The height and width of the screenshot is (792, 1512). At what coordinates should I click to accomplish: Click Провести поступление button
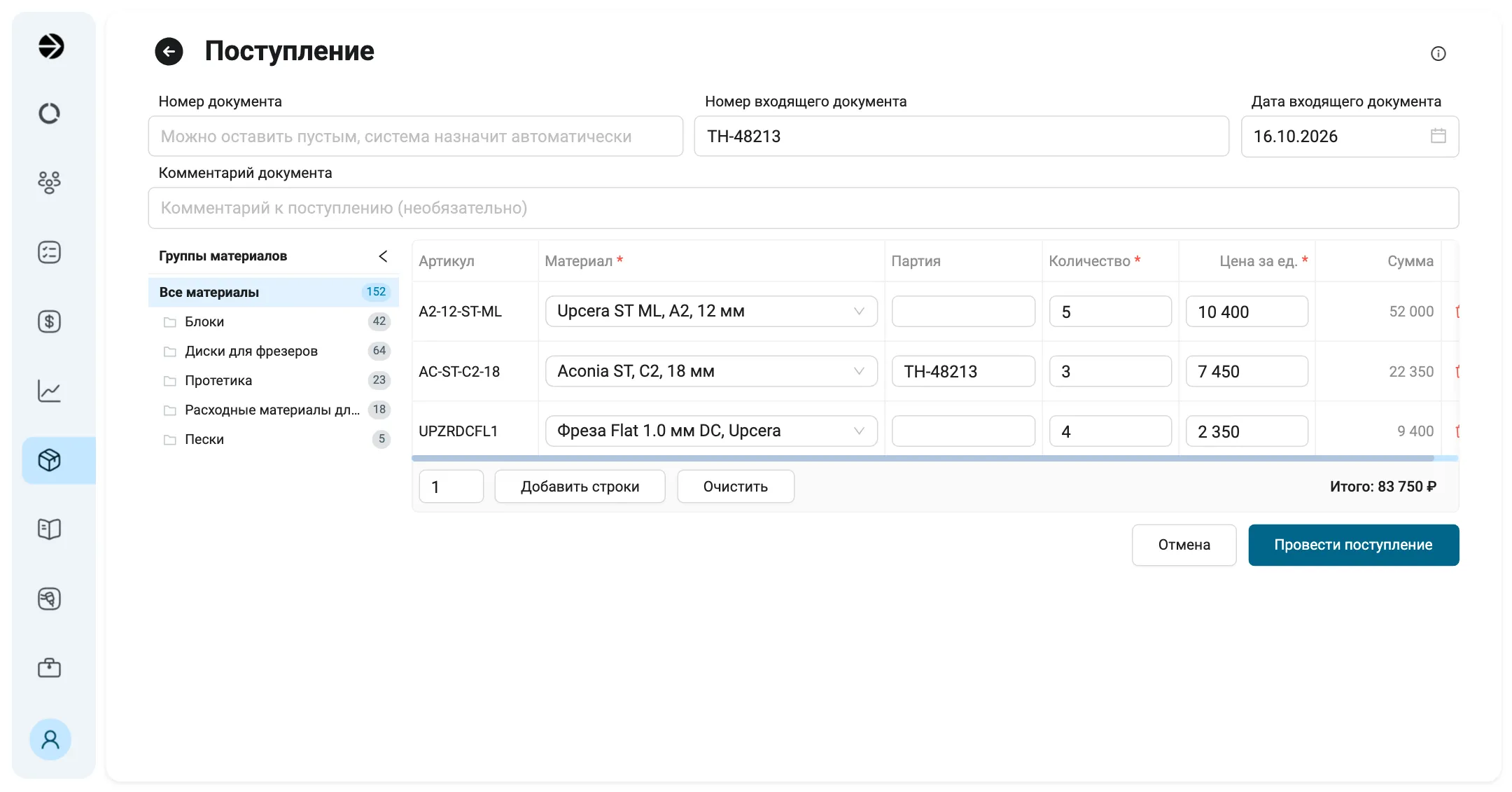1353,545
